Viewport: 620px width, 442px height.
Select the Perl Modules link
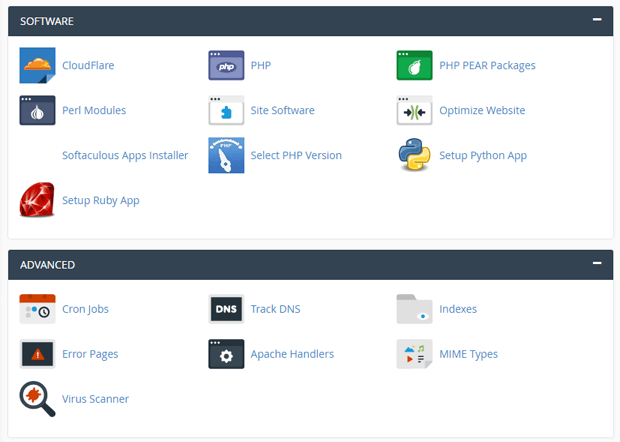(94, 110)
